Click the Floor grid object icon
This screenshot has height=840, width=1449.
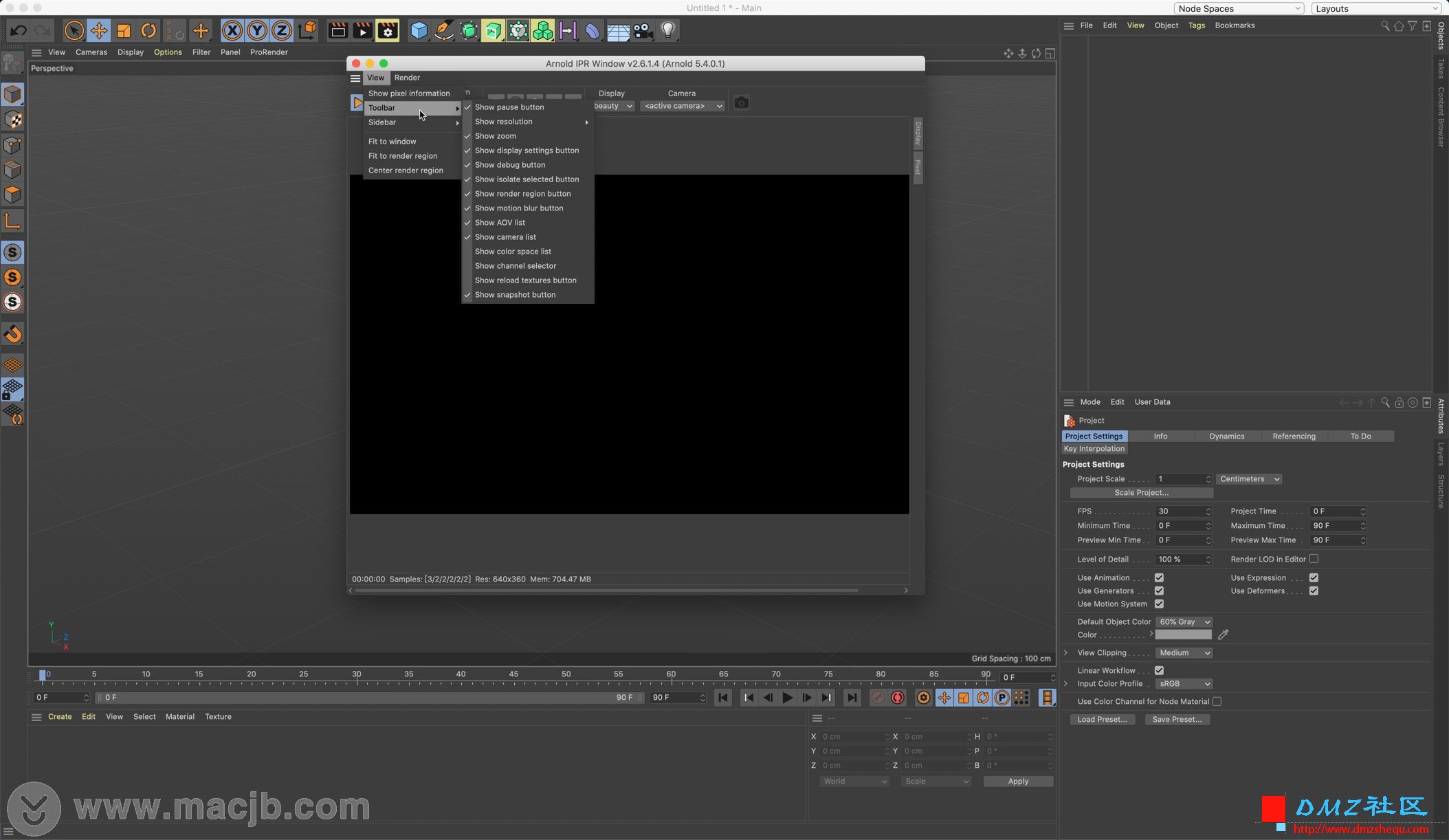click(x=617, y=32)
